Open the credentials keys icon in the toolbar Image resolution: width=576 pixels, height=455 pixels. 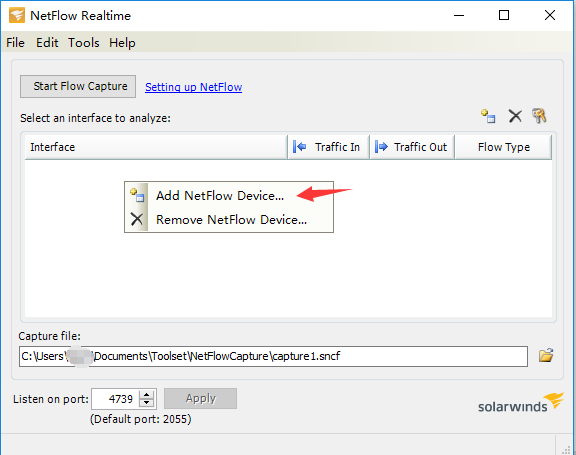click(539, 116)
